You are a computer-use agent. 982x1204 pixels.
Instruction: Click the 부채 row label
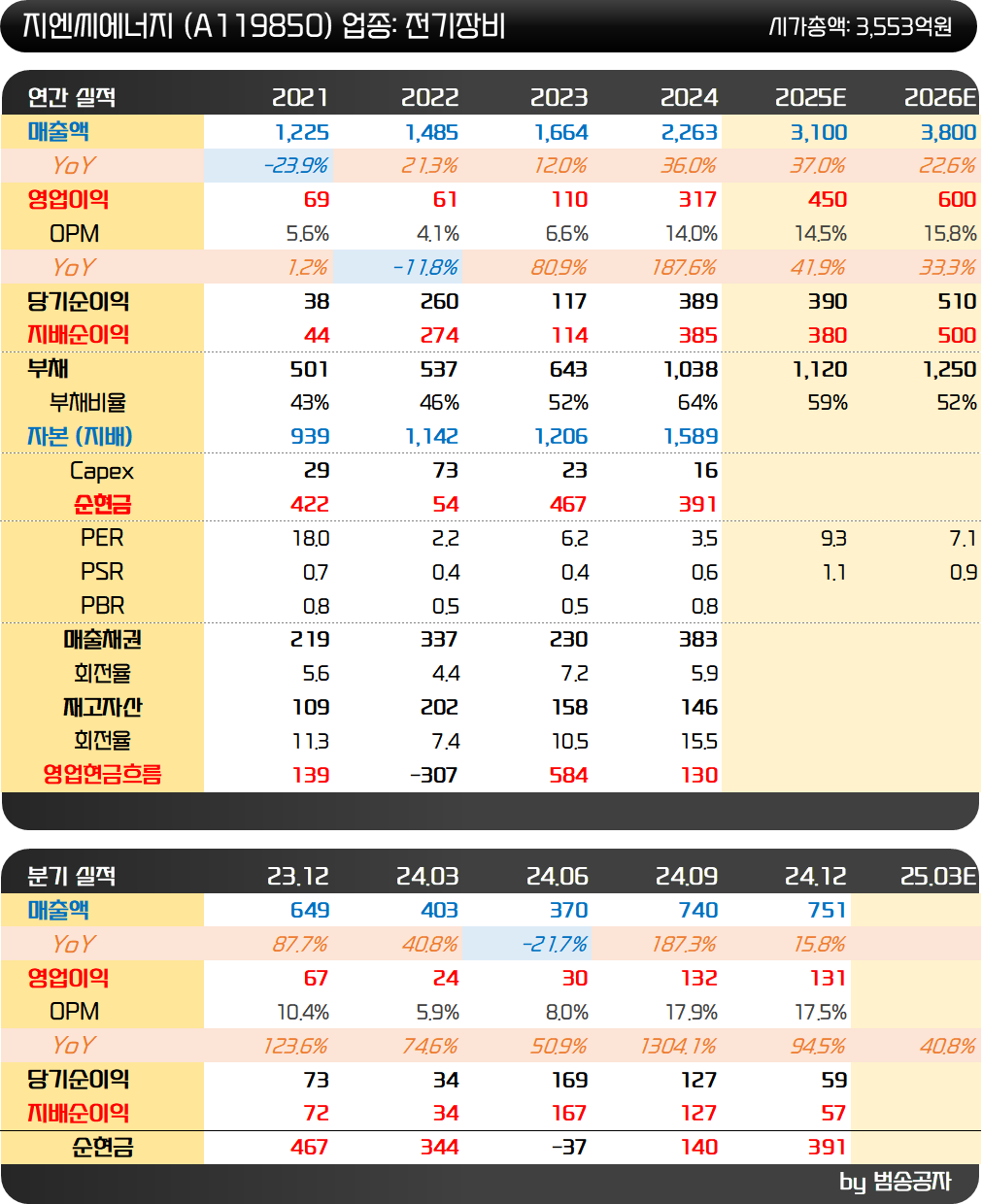click(48, 368)
